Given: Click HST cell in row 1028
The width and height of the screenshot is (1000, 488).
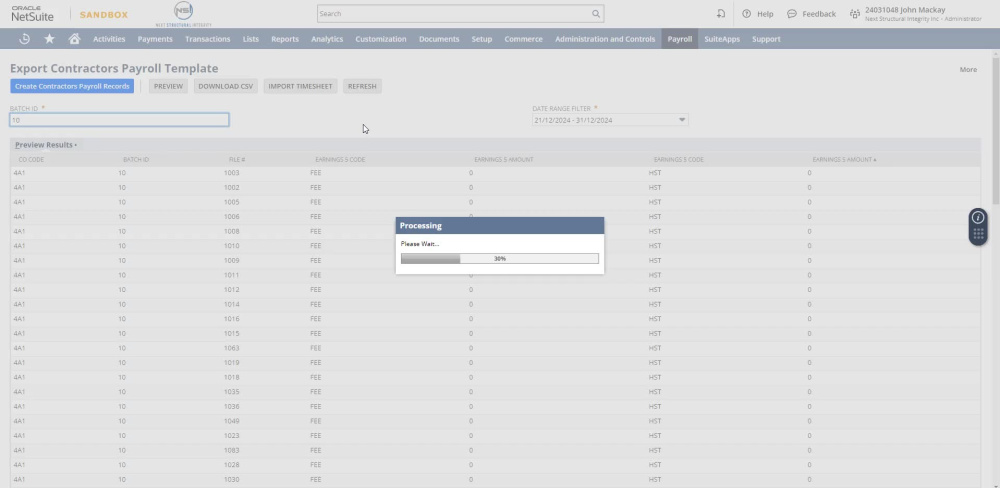Looking at the screenshot, I should [x=655, y=465].
